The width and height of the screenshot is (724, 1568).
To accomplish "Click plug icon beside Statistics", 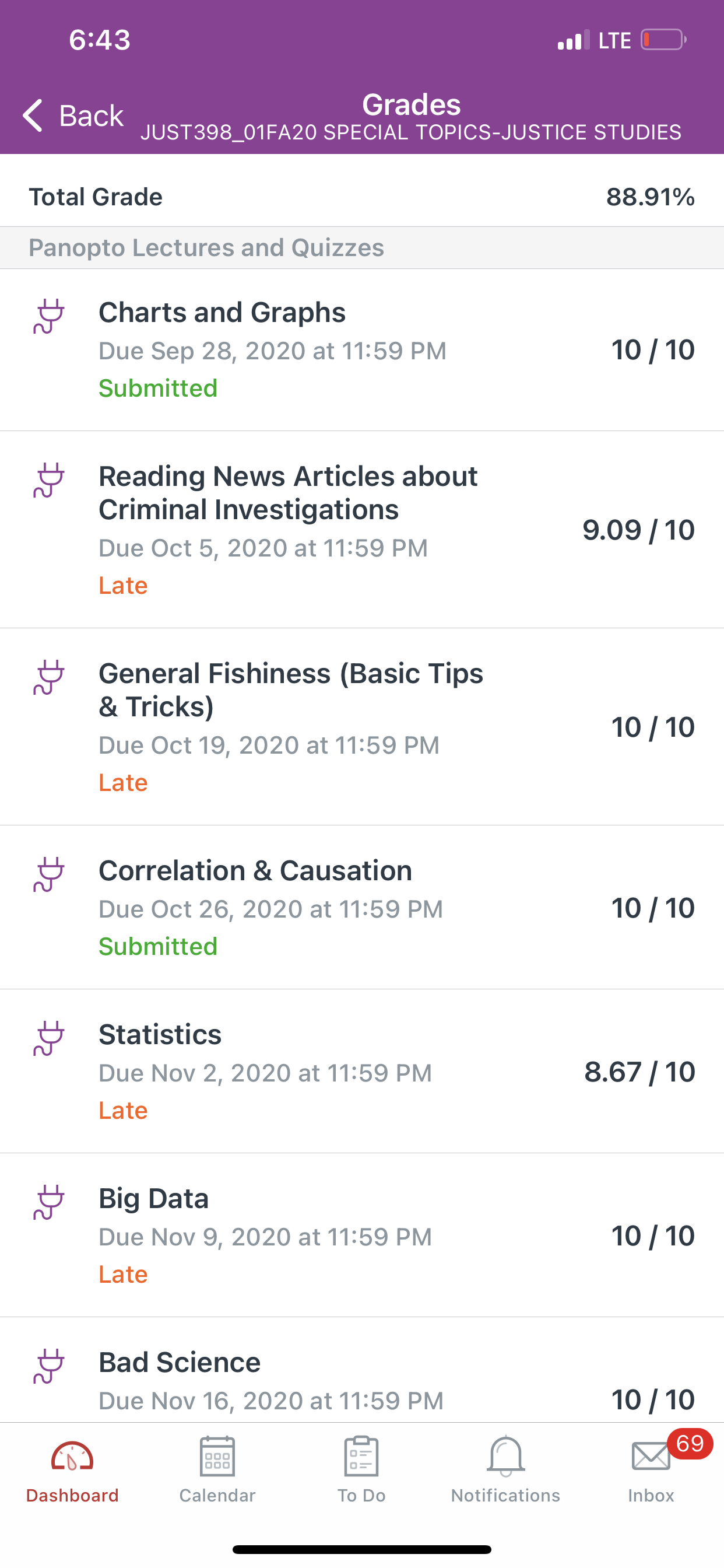I will click(48, 1038).
